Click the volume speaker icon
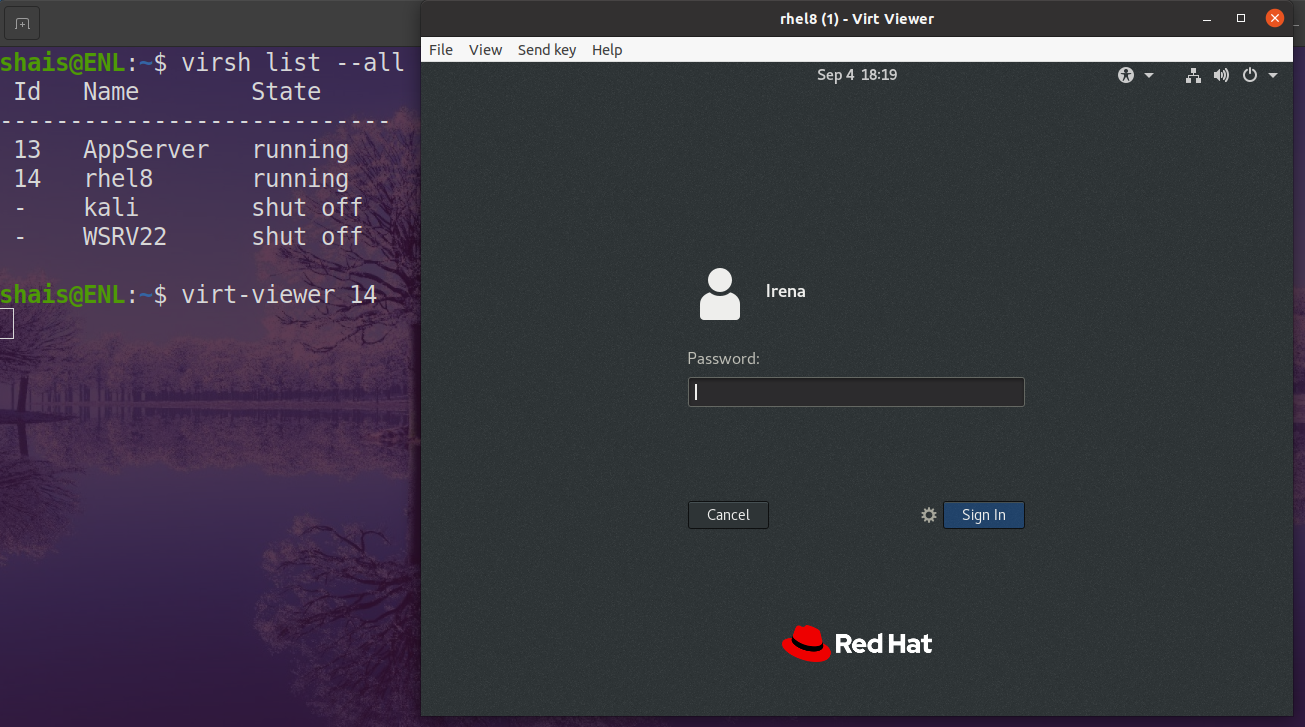The height and width of the screenshot is (727, 1305). (1221, 75)
